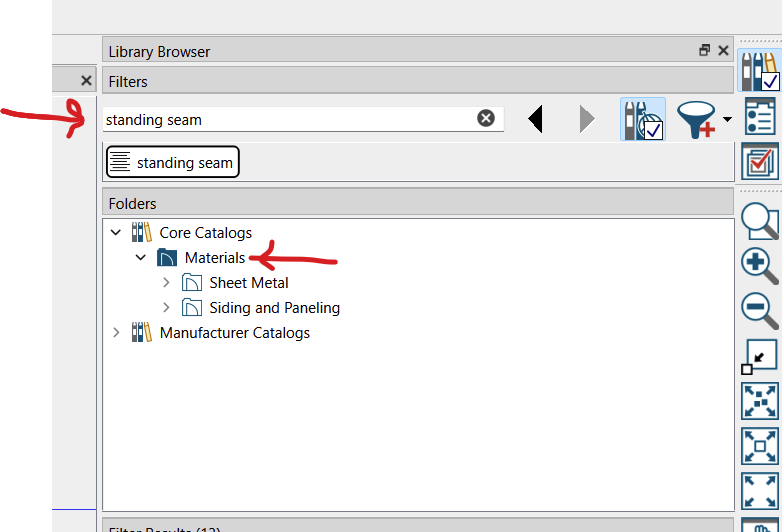The width and height of the screenshot is (782, 532).
Task: Clear the standing seam search text
Action: click(485, 119)
